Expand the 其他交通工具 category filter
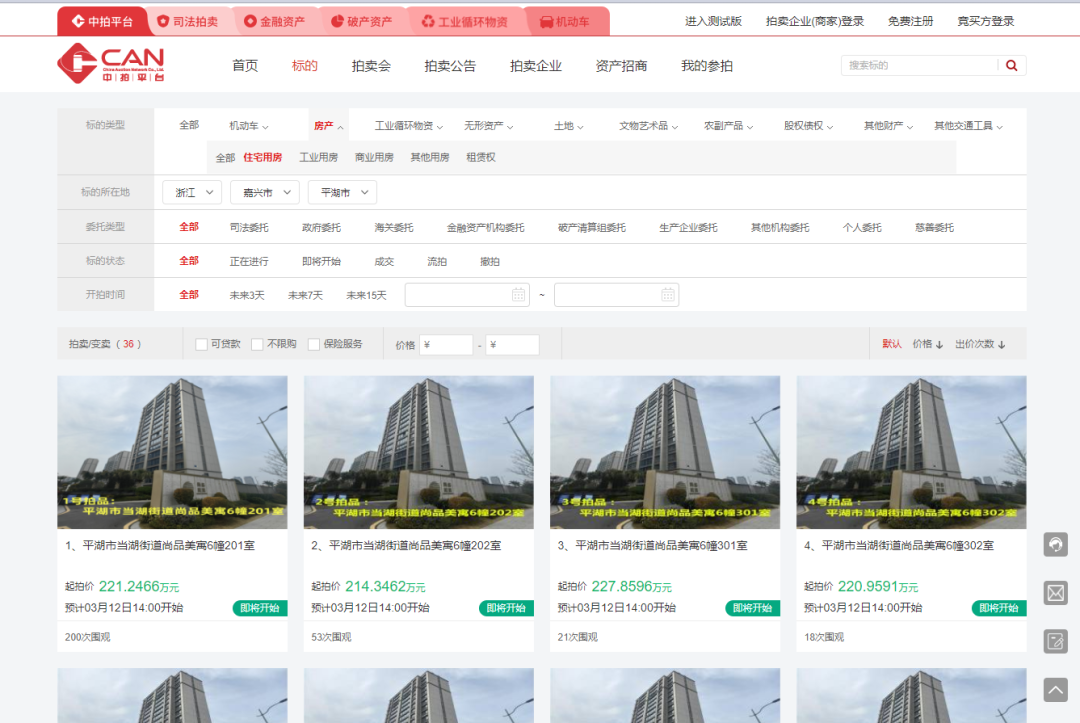The width and height of the screenshot is (1080, 723). pyautogui.click(x=968, y=126)
